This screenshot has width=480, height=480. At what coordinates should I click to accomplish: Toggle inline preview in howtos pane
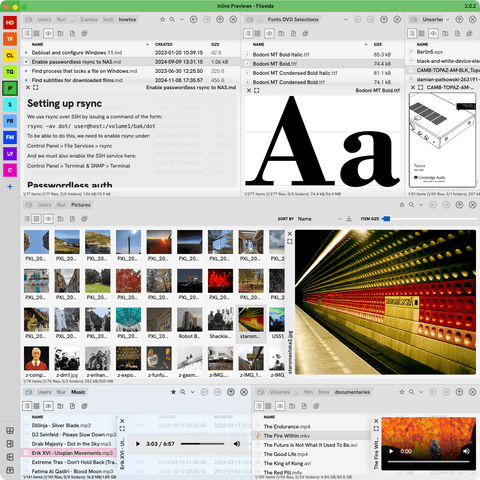(48, 33)
